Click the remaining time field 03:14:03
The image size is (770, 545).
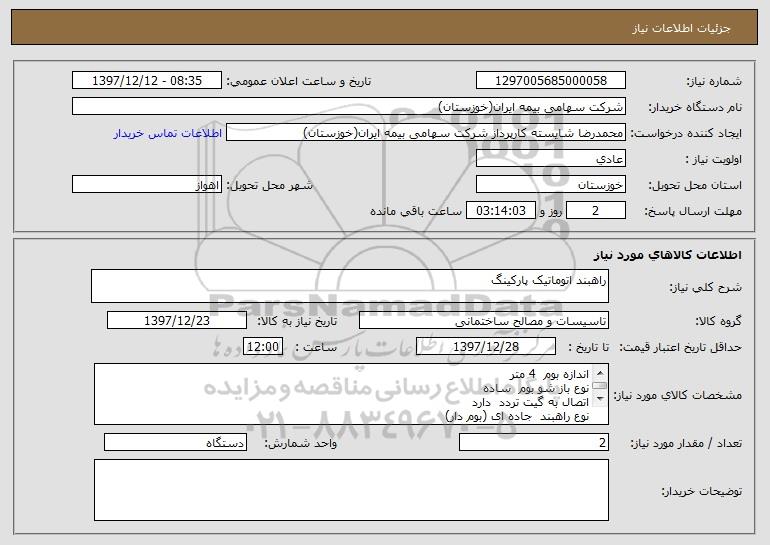(x=500, y=211)
